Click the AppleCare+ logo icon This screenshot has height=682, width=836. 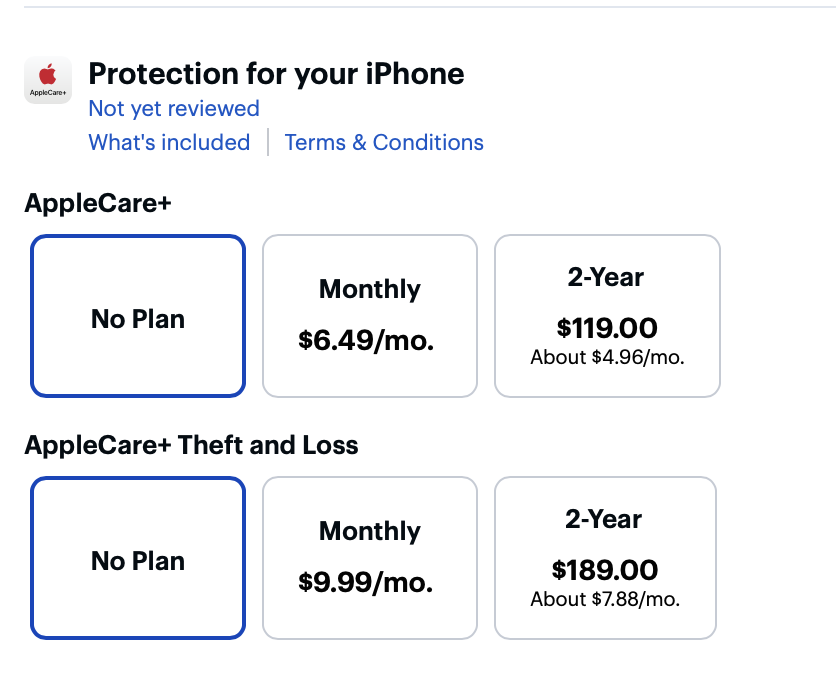click(x=47, y=80)
